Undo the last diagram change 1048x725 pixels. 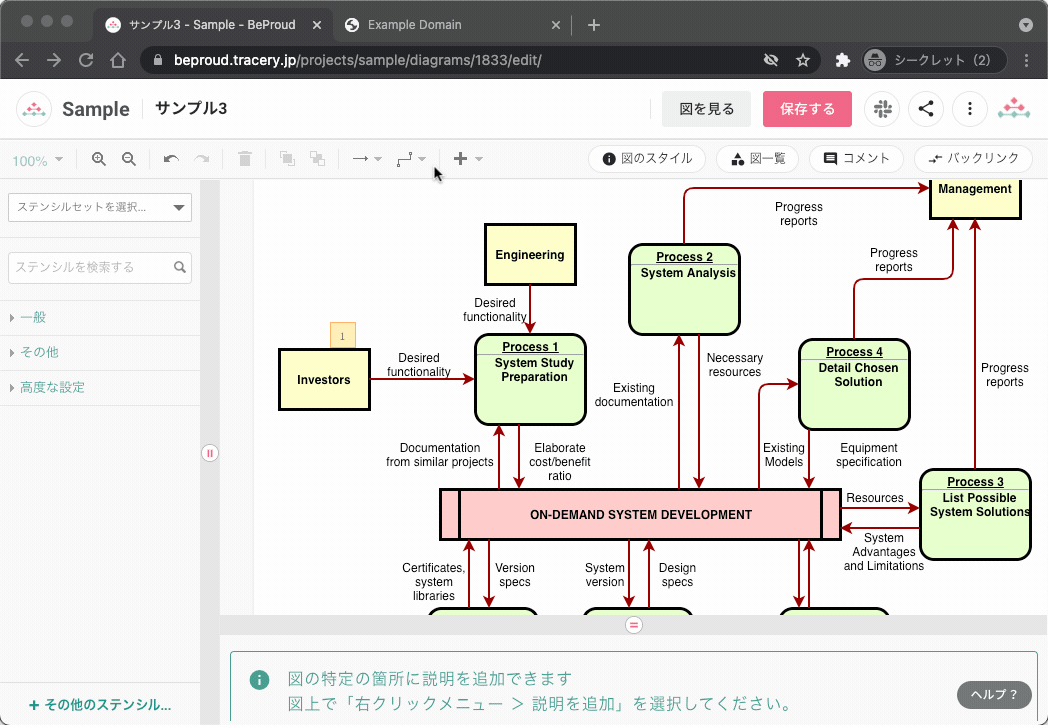[171, 159]
